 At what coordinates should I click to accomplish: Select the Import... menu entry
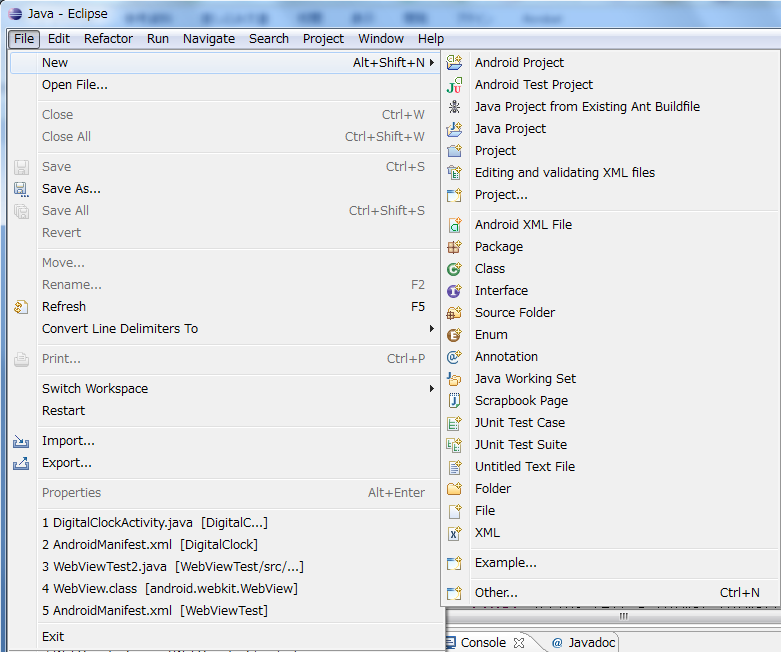pyautogui.click(x=224, y=441)
